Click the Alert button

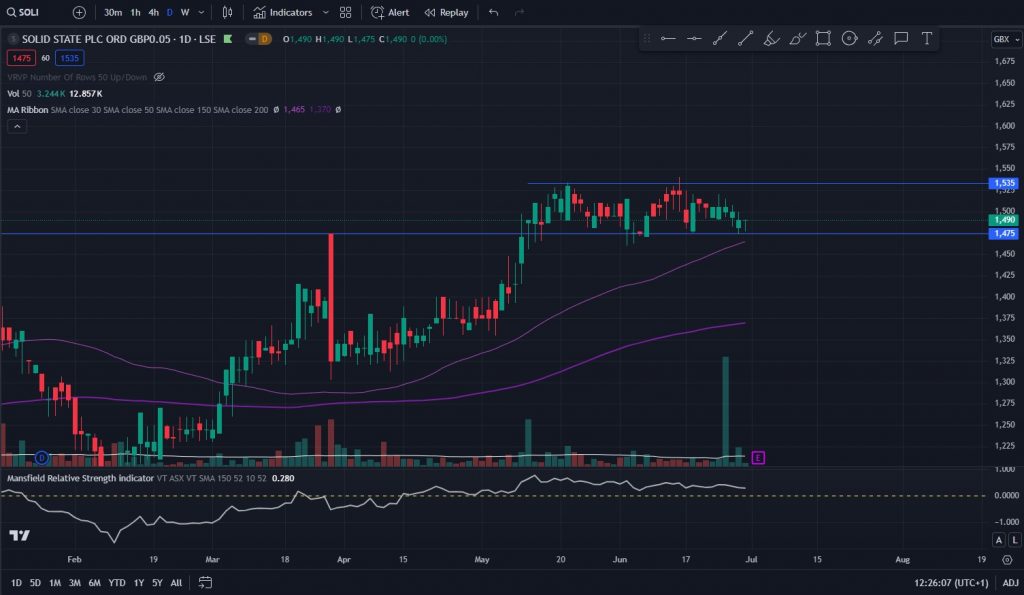click(x=390, y=13)
